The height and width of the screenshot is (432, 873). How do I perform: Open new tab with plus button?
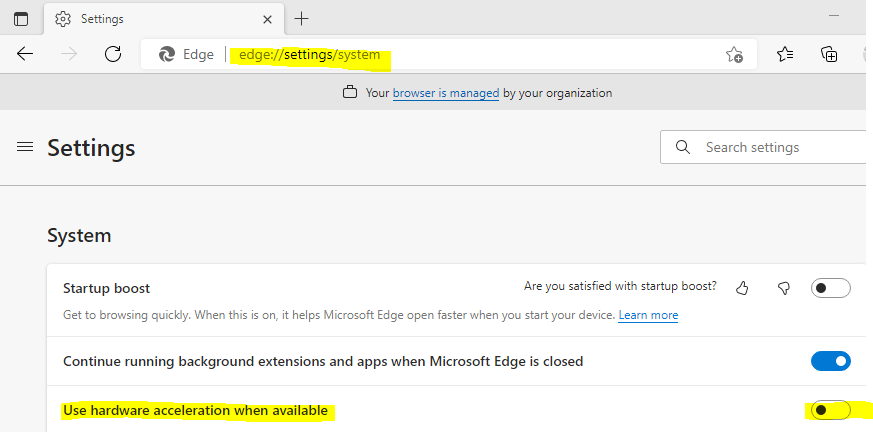pos(301,19)
